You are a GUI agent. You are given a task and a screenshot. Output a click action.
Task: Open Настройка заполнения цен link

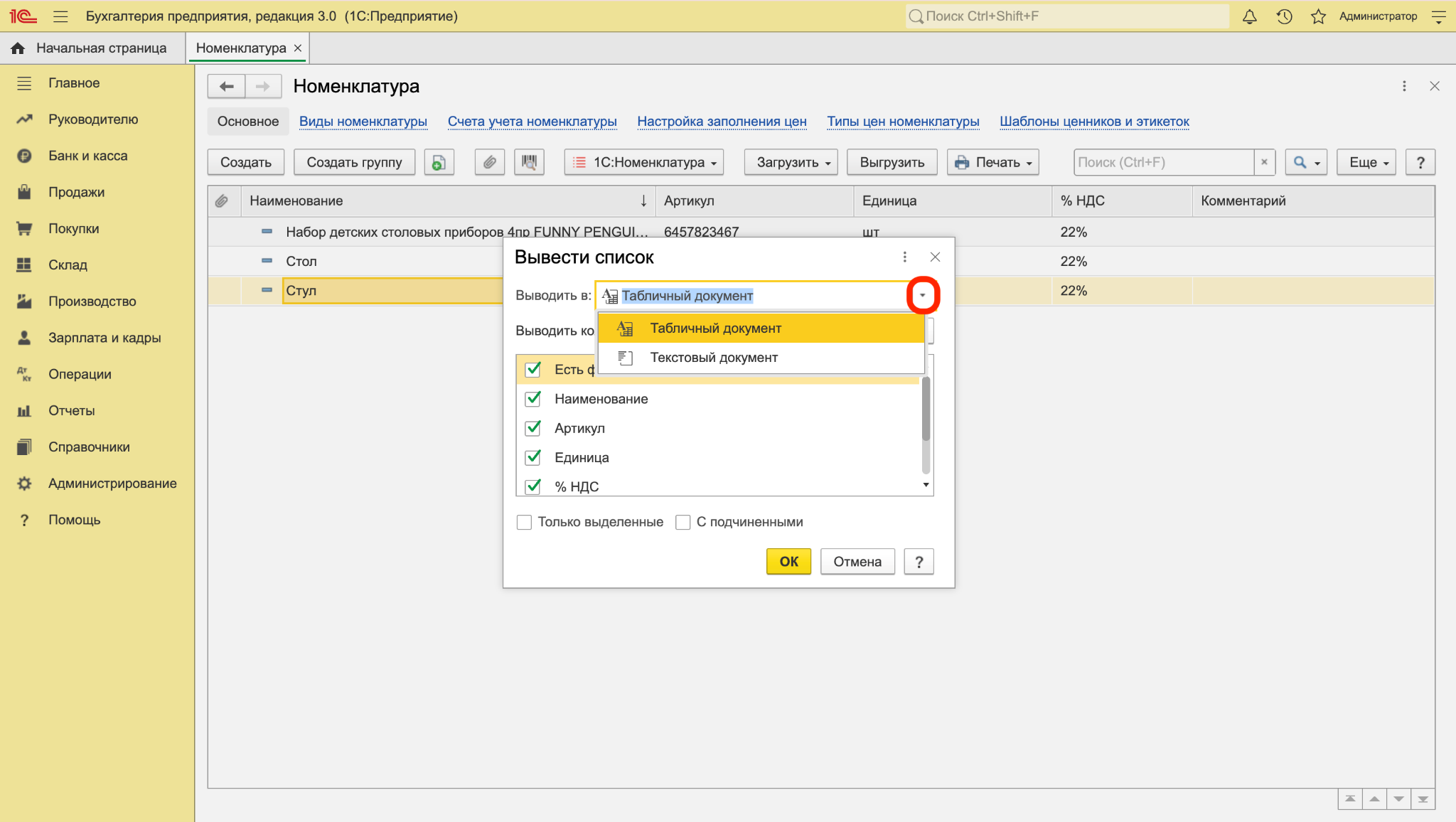point(722,122)
